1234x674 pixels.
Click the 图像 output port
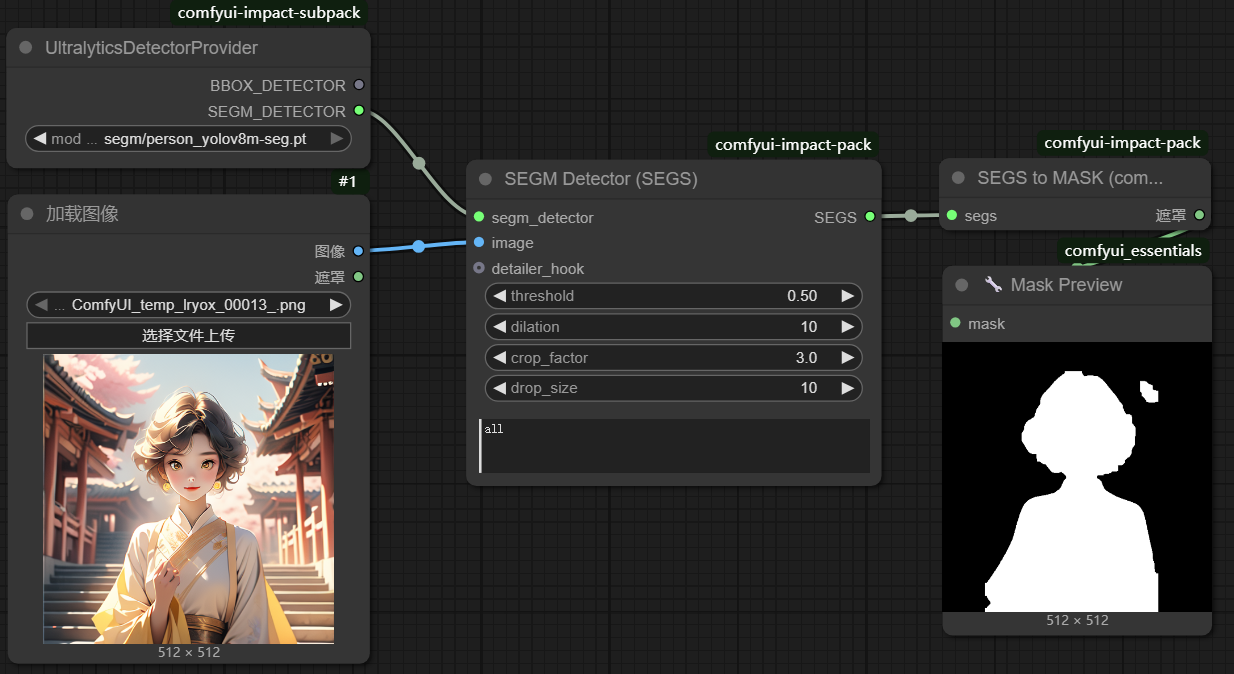(358, 251)
